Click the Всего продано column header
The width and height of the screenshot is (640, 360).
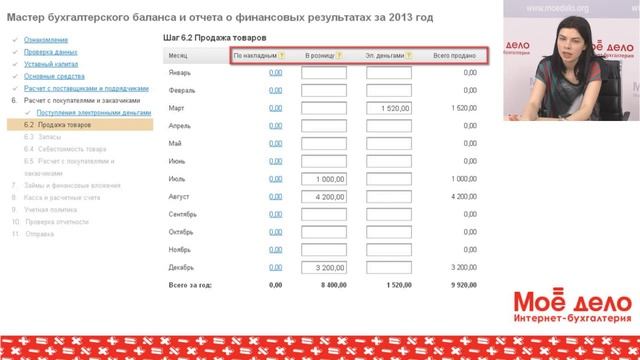pyautogui.click(x=454, y=56)
